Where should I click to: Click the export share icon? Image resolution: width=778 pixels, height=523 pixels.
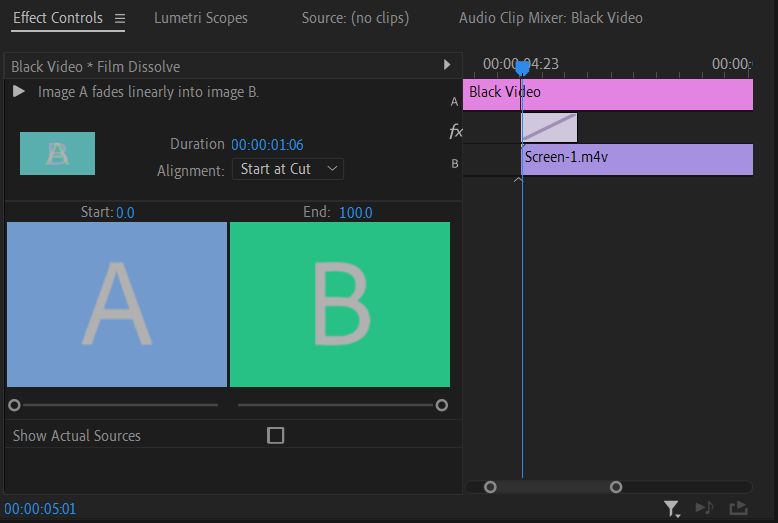click(x=738, y=509)
